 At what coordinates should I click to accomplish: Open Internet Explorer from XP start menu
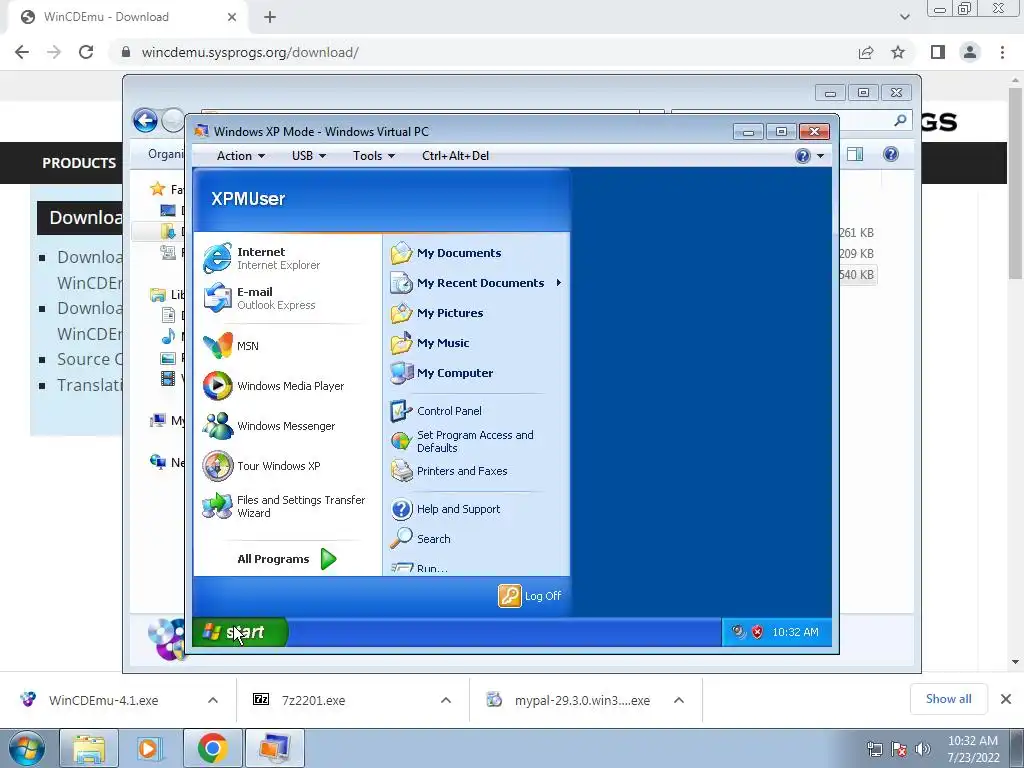click(x=261, y=258)
